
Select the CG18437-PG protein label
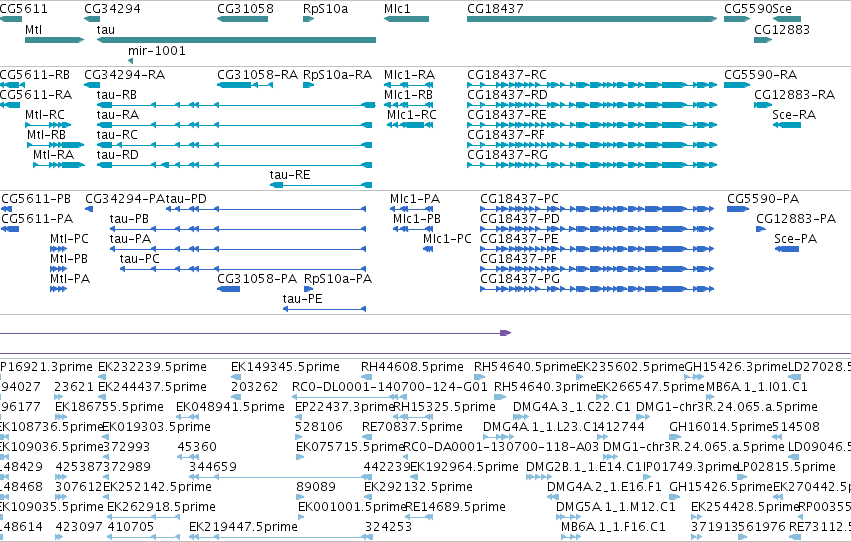[520, 278]
